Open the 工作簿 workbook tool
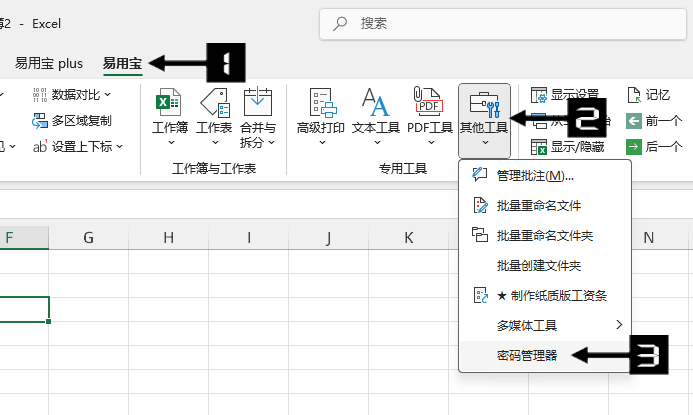The height and width of the screenshot is (415, 693). click(170, 117)
